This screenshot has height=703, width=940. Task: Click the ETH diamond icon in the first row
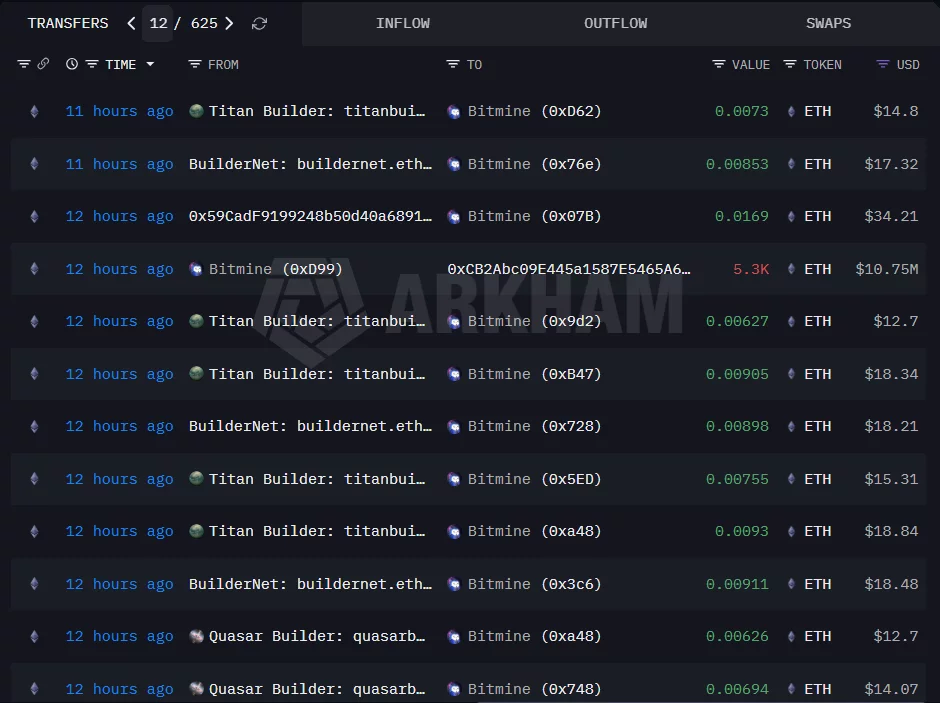point(33,111)
